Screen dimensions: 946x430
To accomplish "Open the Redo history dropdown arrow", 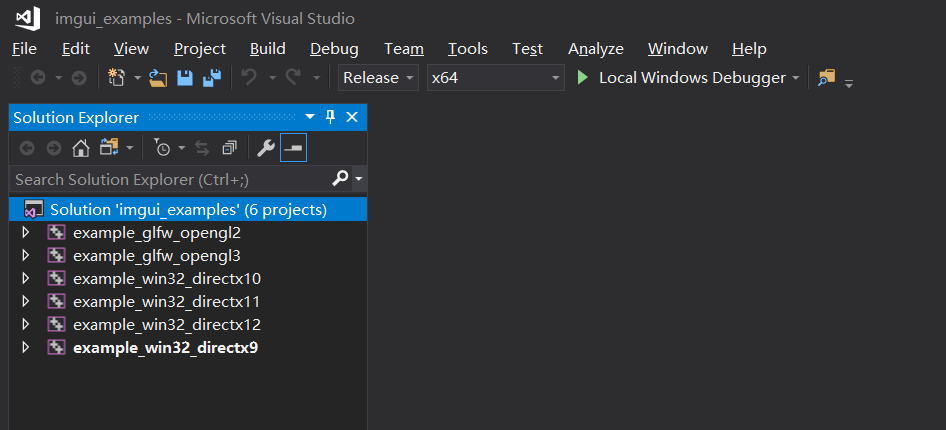I will (x=317, y=78).
